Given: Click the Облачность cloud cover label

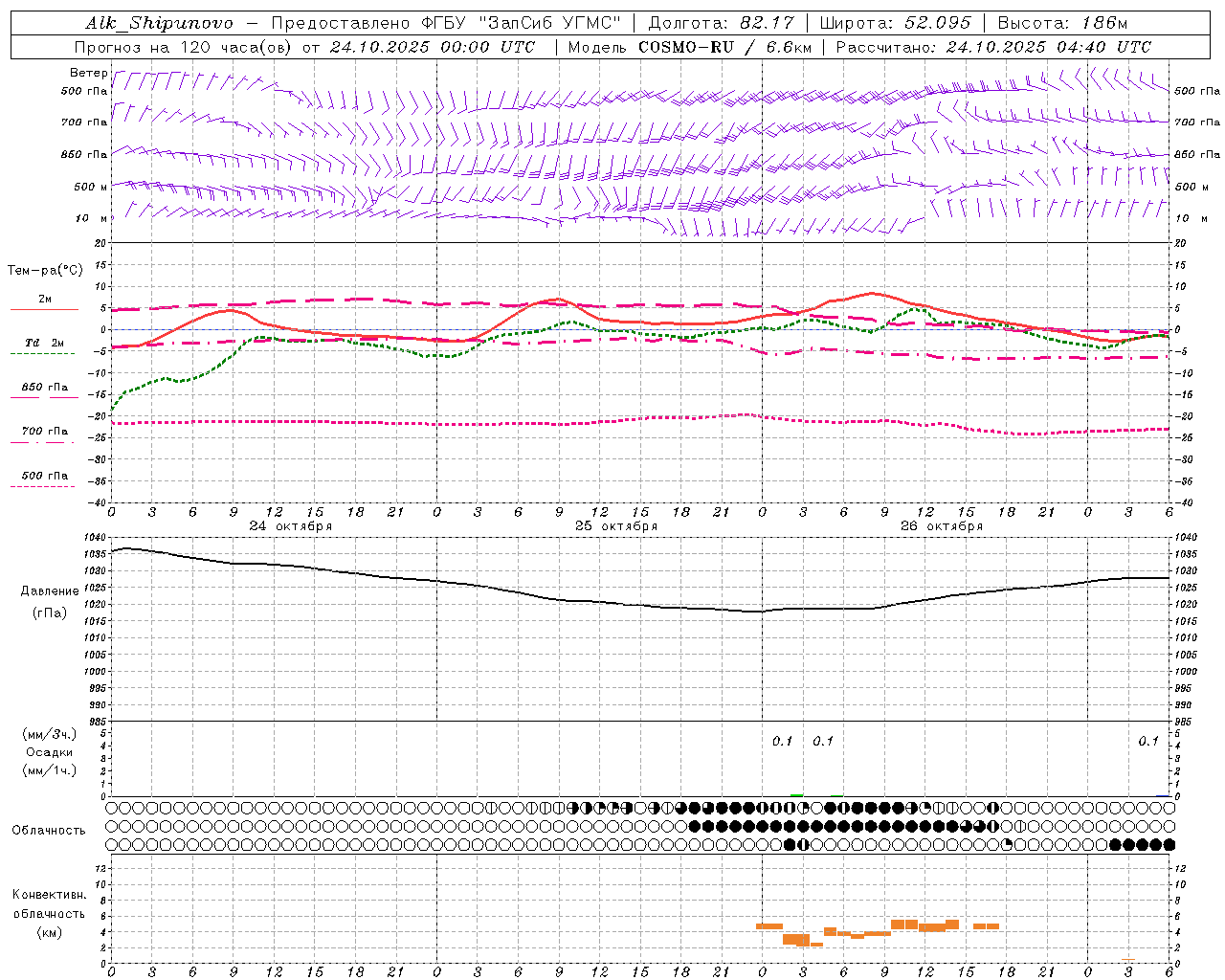Looking at the screenshot, I should (x=49, y=830).
